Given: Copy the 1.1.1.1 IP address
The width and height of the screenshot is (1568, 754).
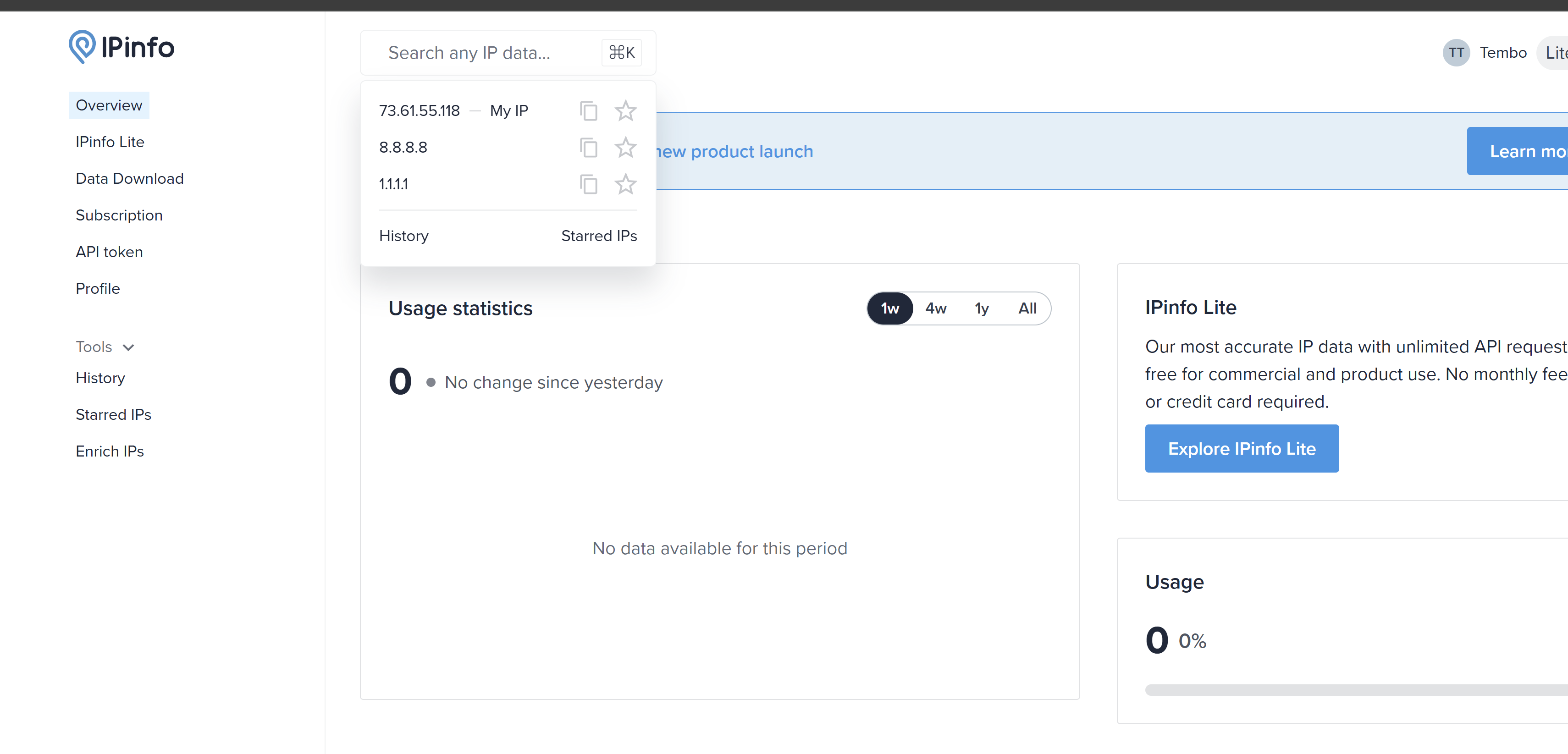Looking at the screenshot, I should tap(588, 184).
